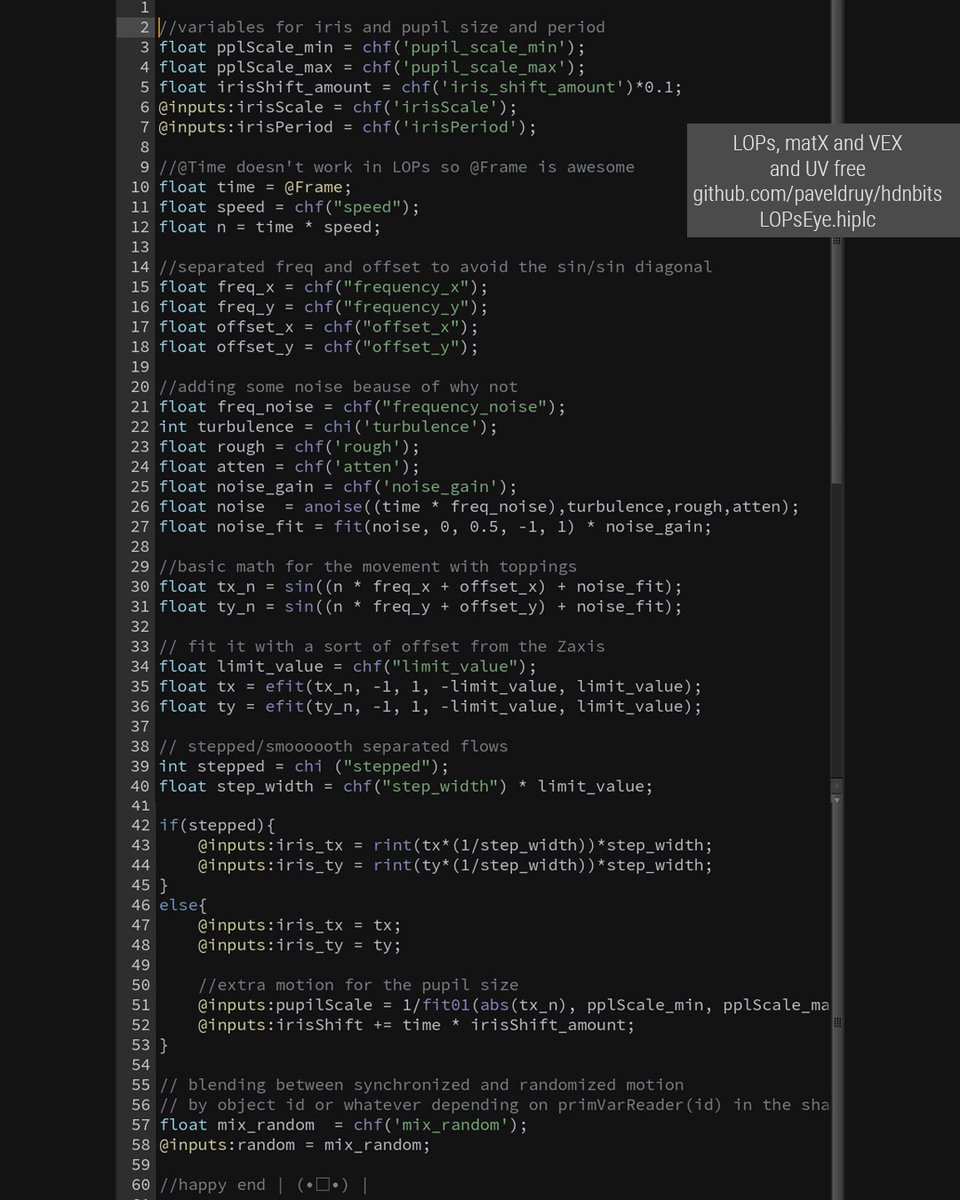
Task: Click the 'if(stepped){' line
Action: (x=217, y=826)
